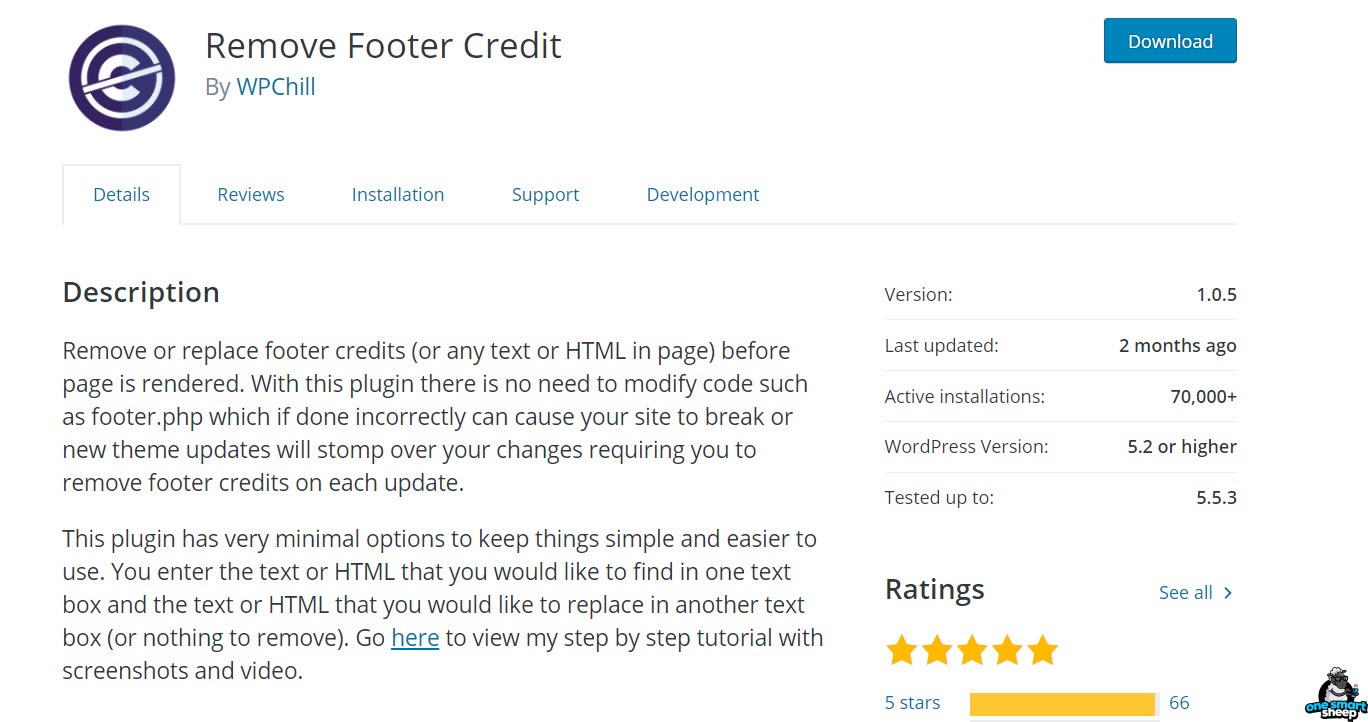Viewport: 1368px width, 722px height.
Task: Click the 66 ratings count
Action: click(x=1178, y=702)
